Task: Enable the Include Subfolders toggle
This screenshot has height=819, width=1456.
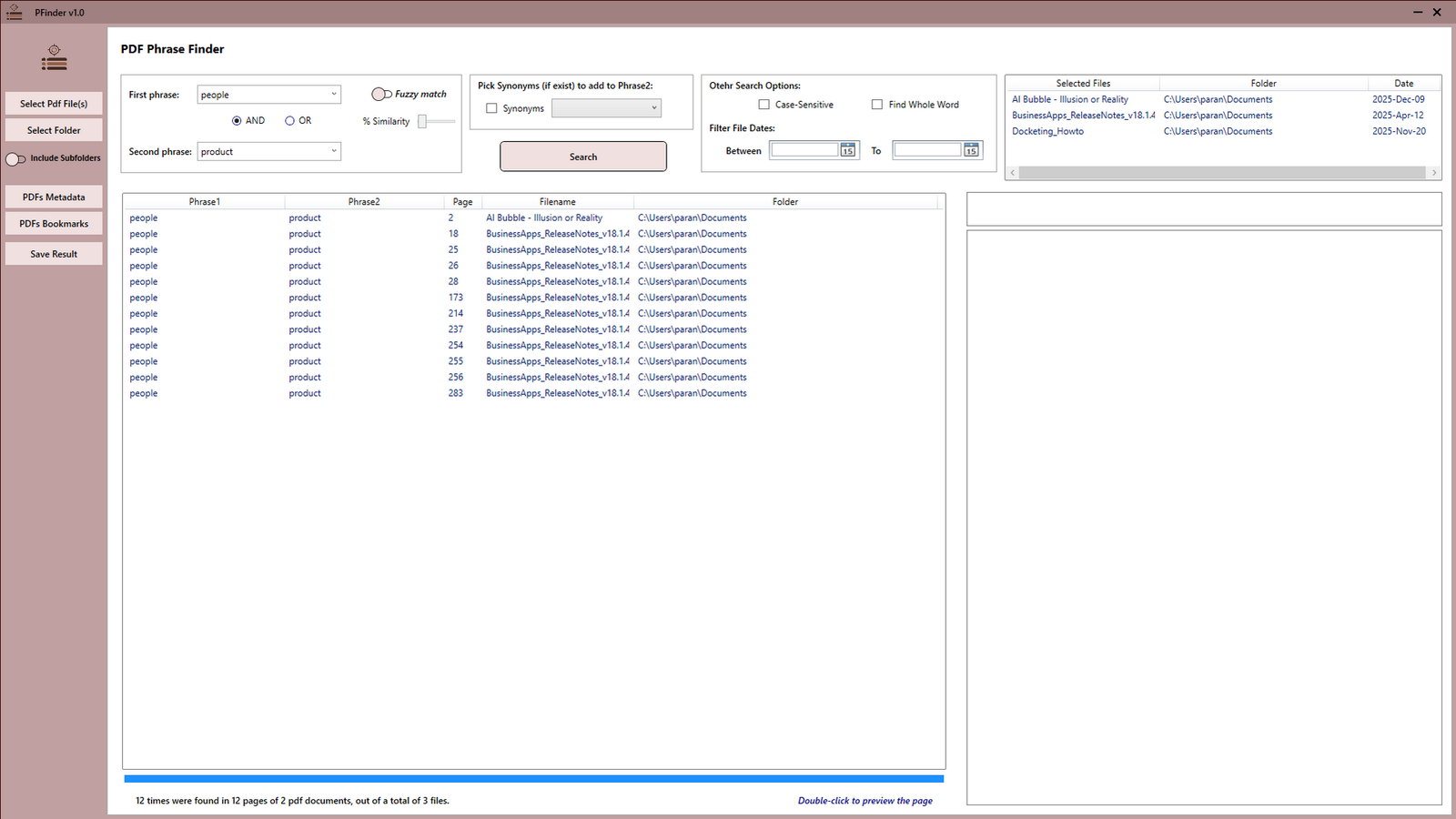Action: tap(15, 158)
